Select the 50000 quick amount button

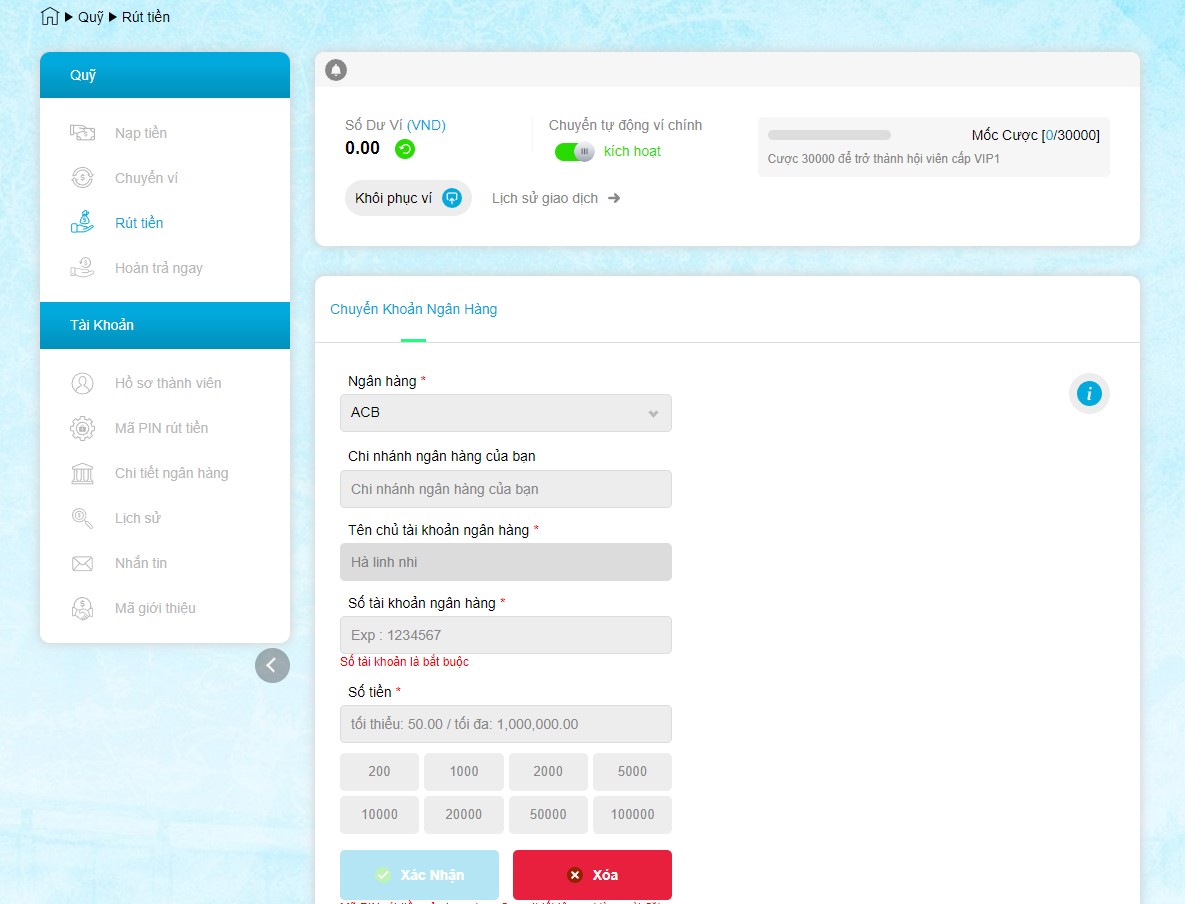548,814
